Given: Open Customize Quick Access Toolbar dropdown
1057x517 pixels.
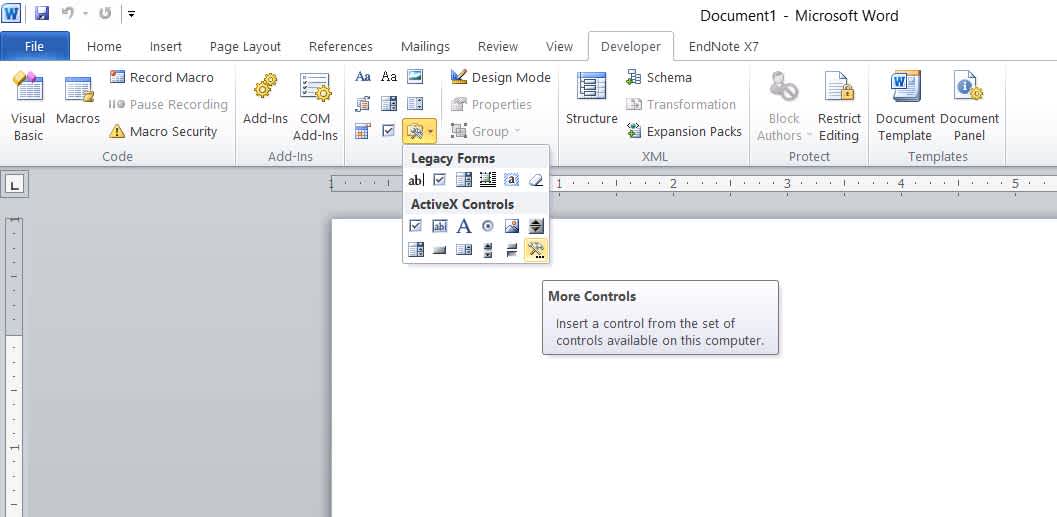Looking at the screenshot, I should click(131, 13).
